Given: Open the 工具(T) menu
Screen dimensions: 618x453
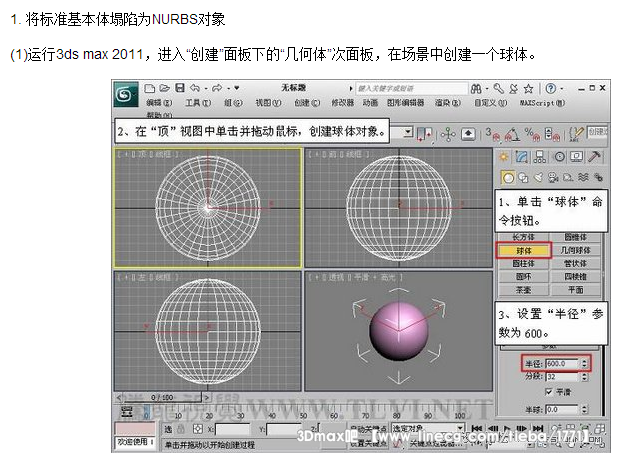Looking at the screenshot, I should (x=198, y=103).
